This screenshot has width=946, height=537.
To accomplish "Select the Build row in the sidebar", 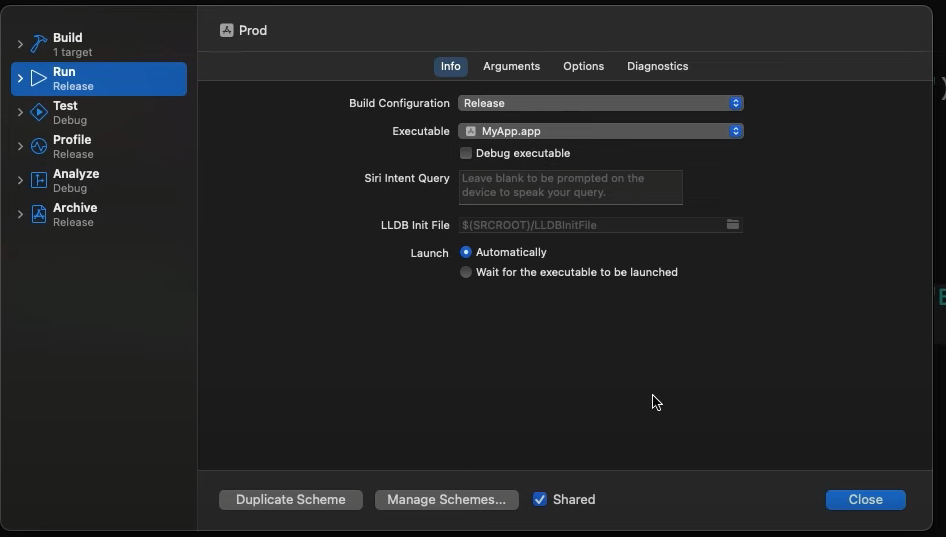I will 99,45.
